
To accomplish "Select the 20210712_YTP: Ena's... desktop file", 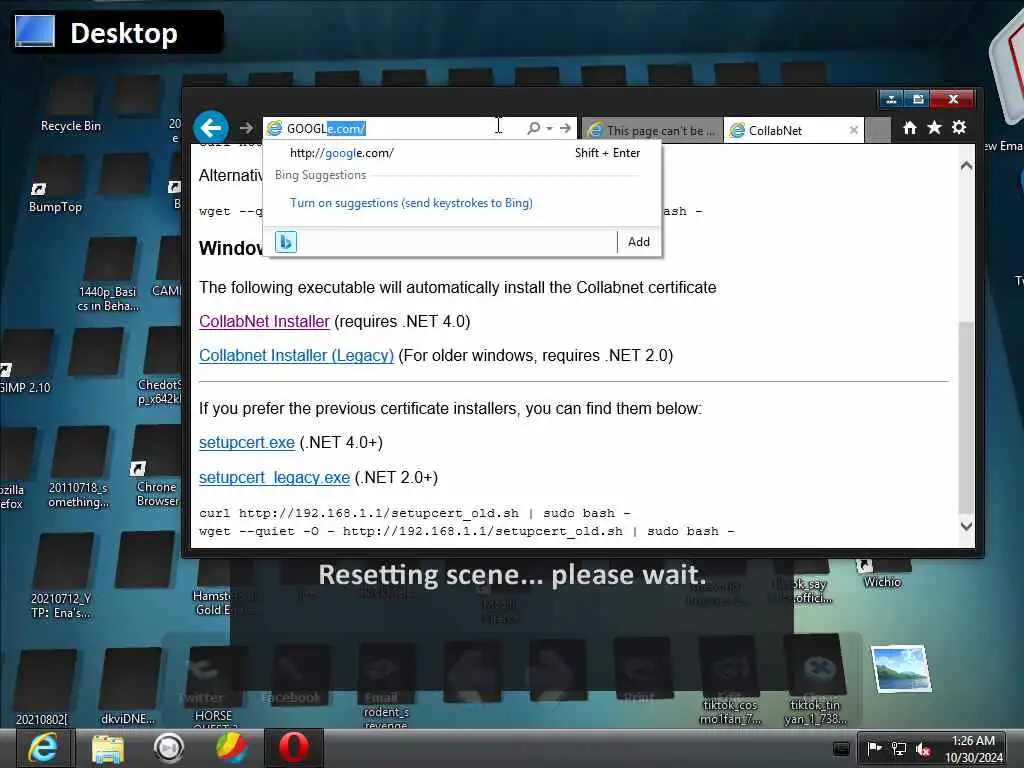I will tap(61, 577).
